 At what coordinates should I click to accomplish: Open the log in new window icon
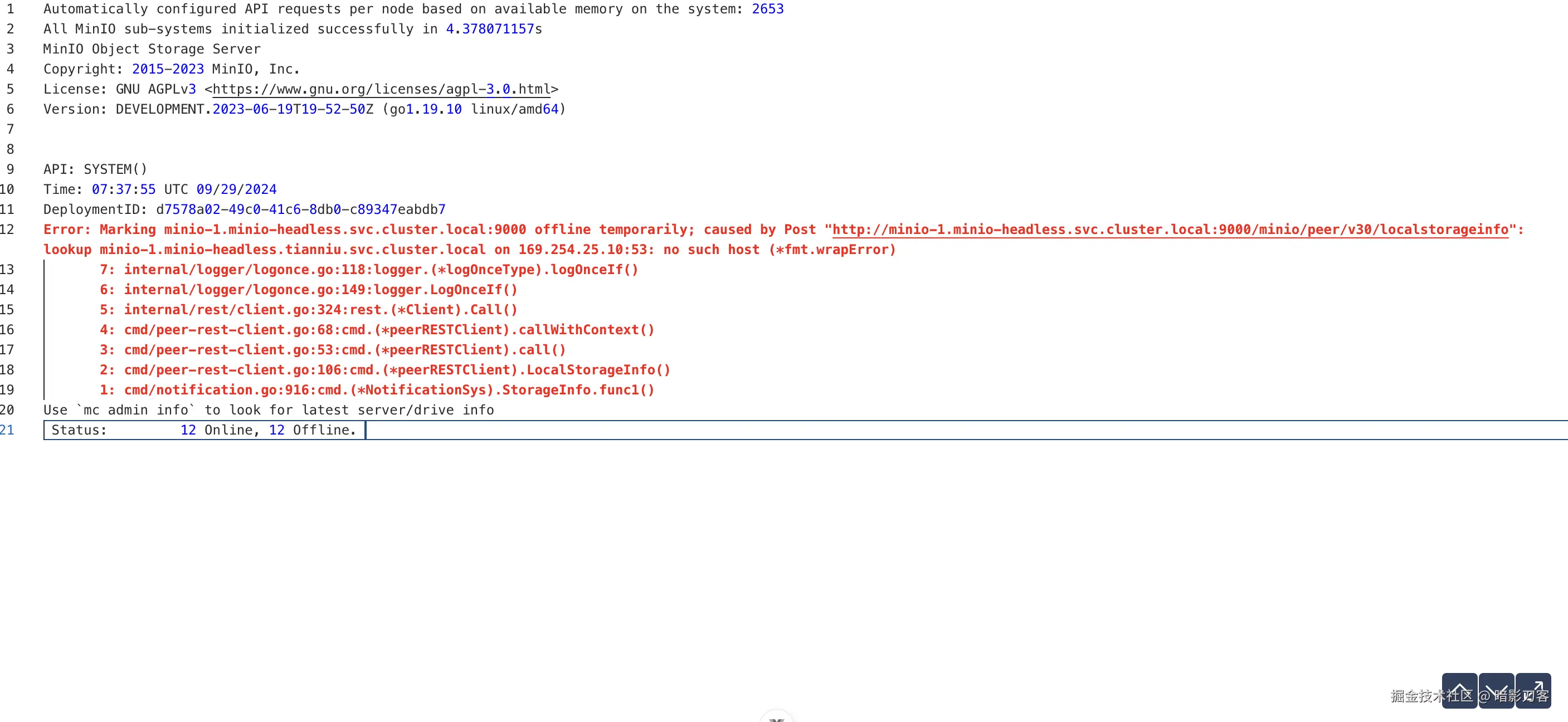pos(1533,690)
